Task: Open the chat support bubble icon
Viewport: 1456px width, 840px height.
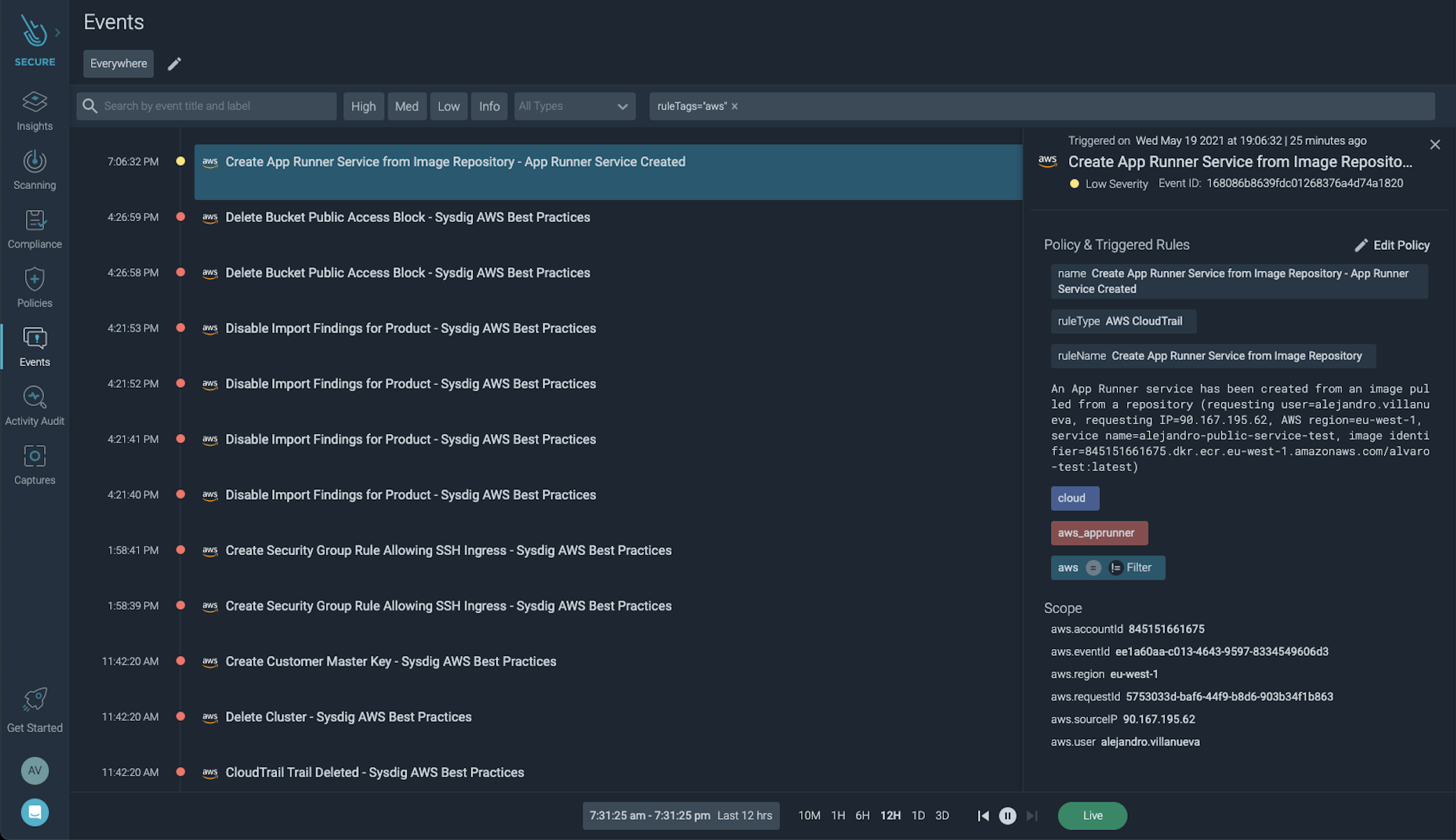Action: (34, 813)
